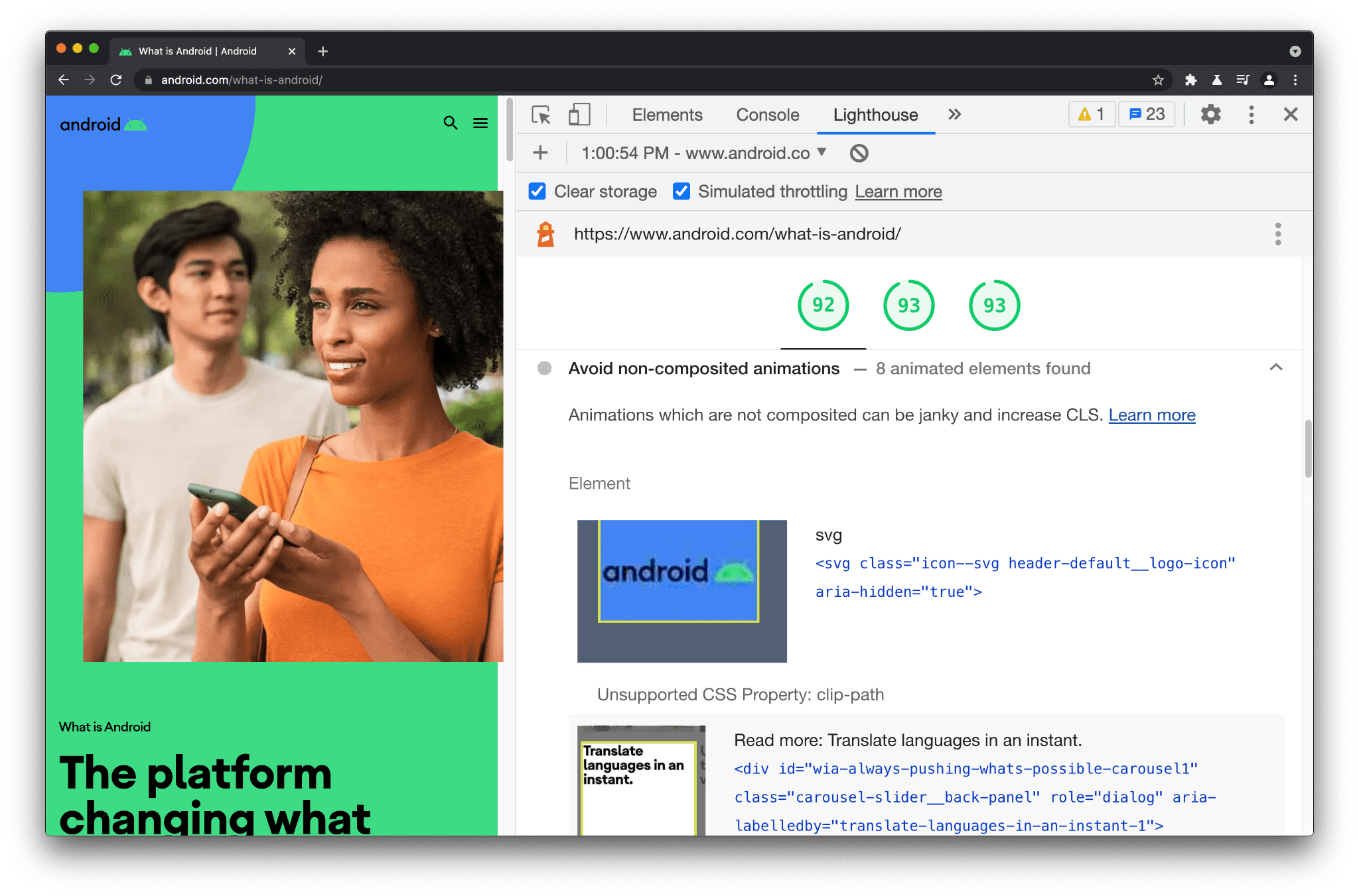Click the reload/block requests icon
Image resolution: width=1359 pixels, height=896 pixels.
tap(858, 152)
